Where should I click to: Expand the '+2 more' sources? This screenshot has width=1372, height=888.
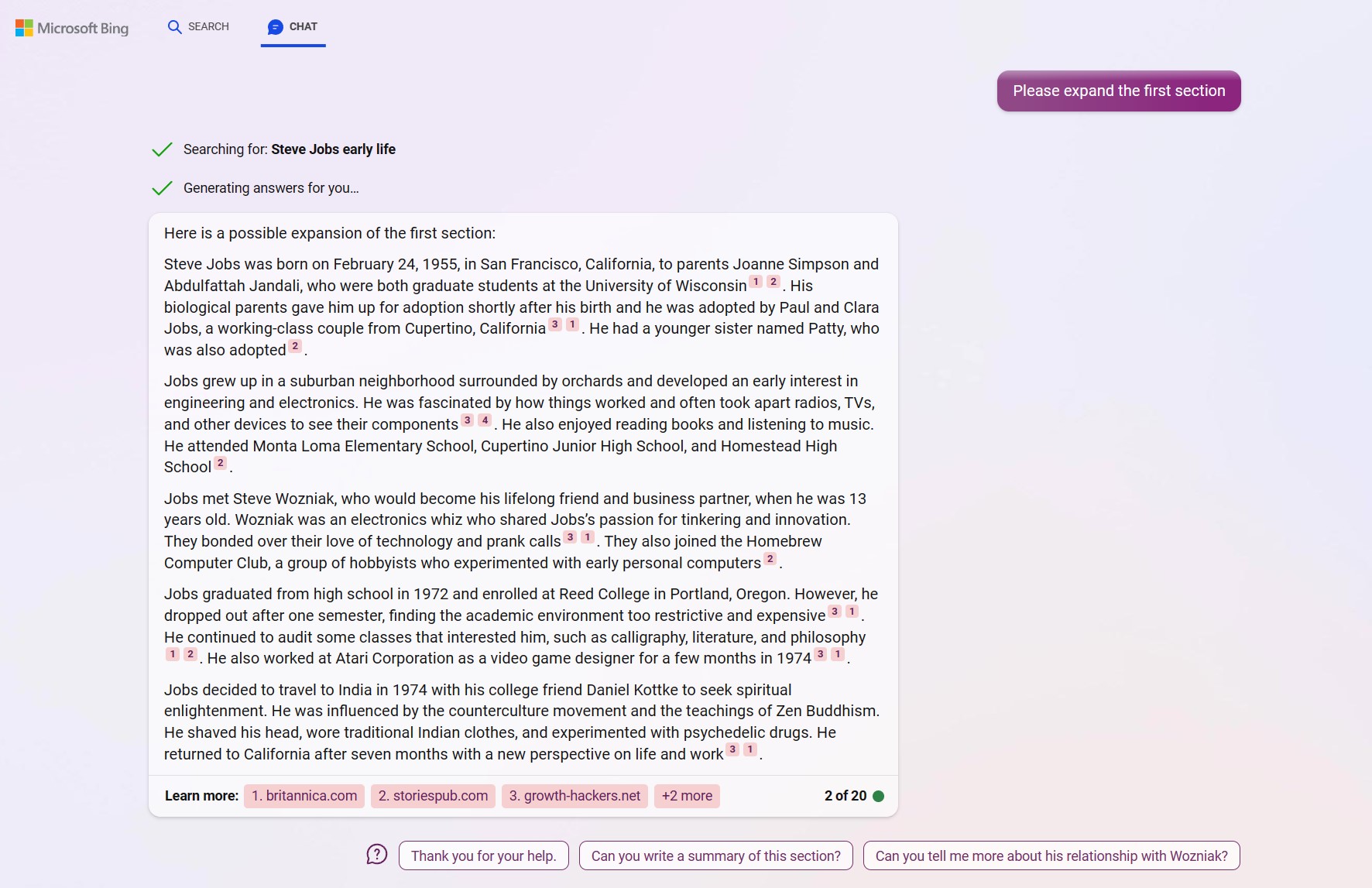687,796
